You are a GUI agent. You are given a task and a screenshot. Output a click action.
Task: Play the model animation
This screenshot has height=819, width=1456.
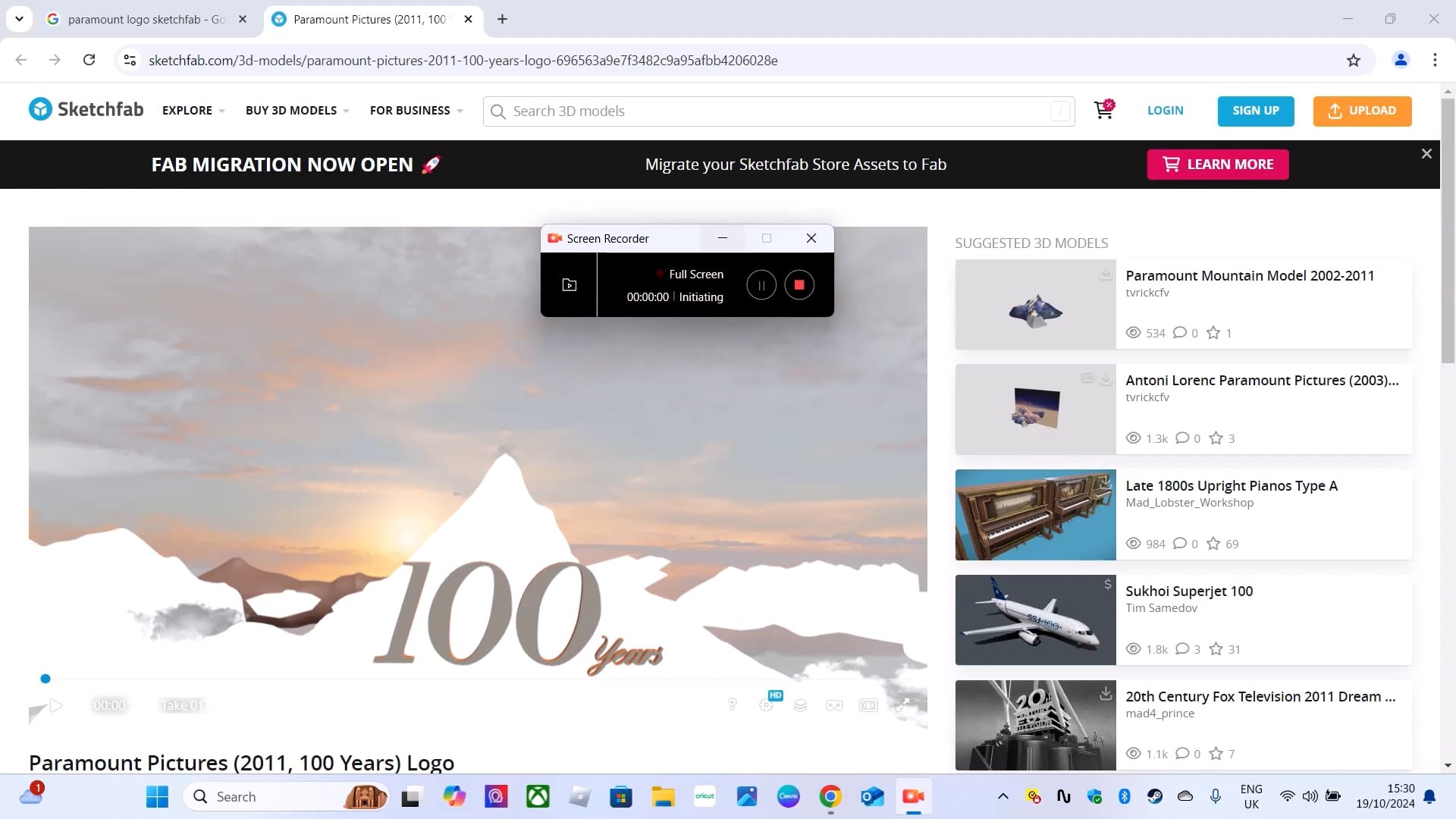click(x=56, y=705)
